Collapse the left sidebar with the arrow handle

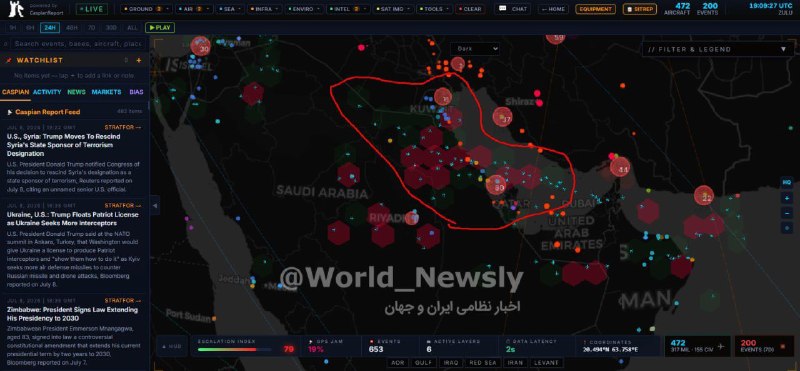[155, 205]
